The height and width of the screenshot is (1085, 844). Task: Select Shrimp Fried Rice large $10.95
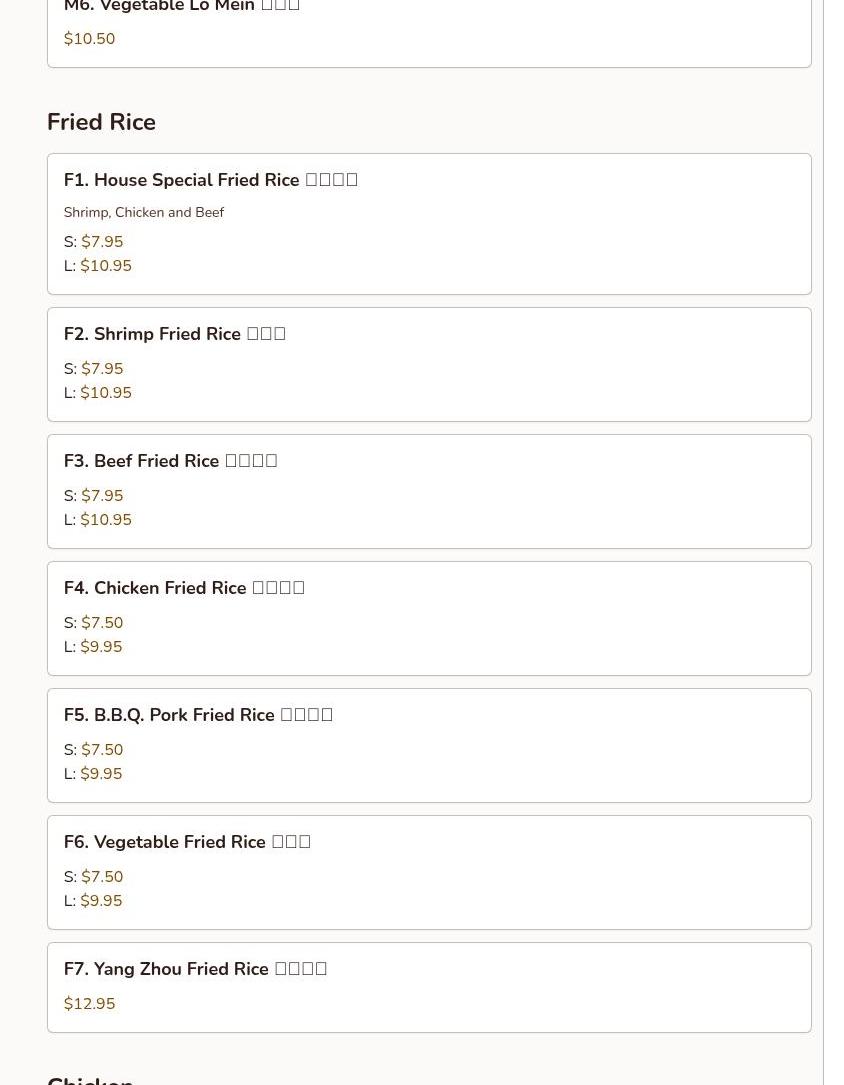106,393
